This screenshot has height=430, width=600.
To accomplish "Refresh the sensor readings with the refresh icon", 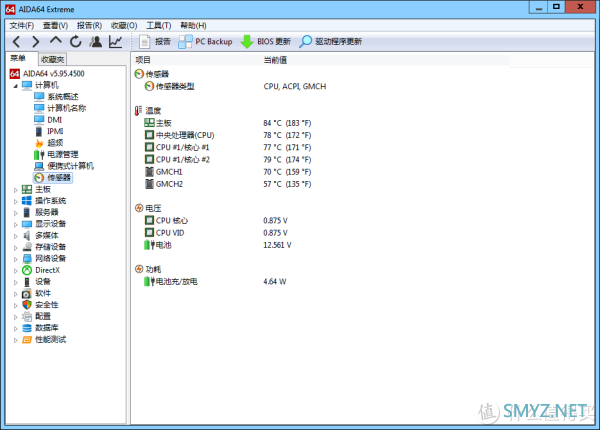I will coord(76,41).
